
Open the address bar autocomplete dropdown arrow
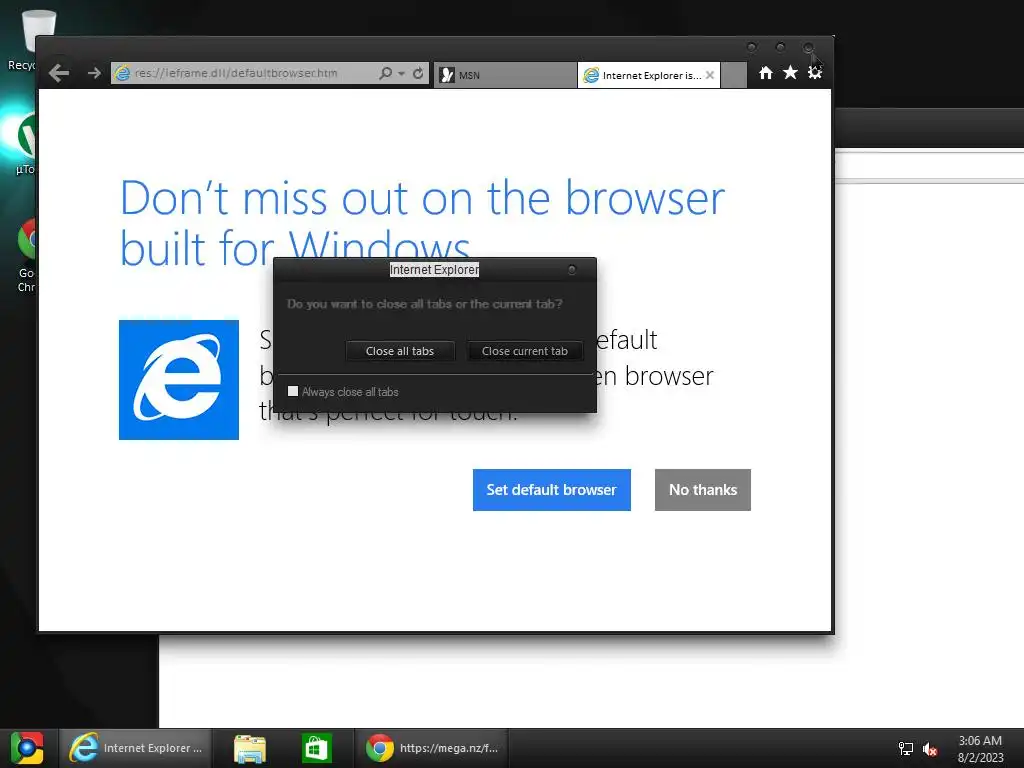[401, 74]
